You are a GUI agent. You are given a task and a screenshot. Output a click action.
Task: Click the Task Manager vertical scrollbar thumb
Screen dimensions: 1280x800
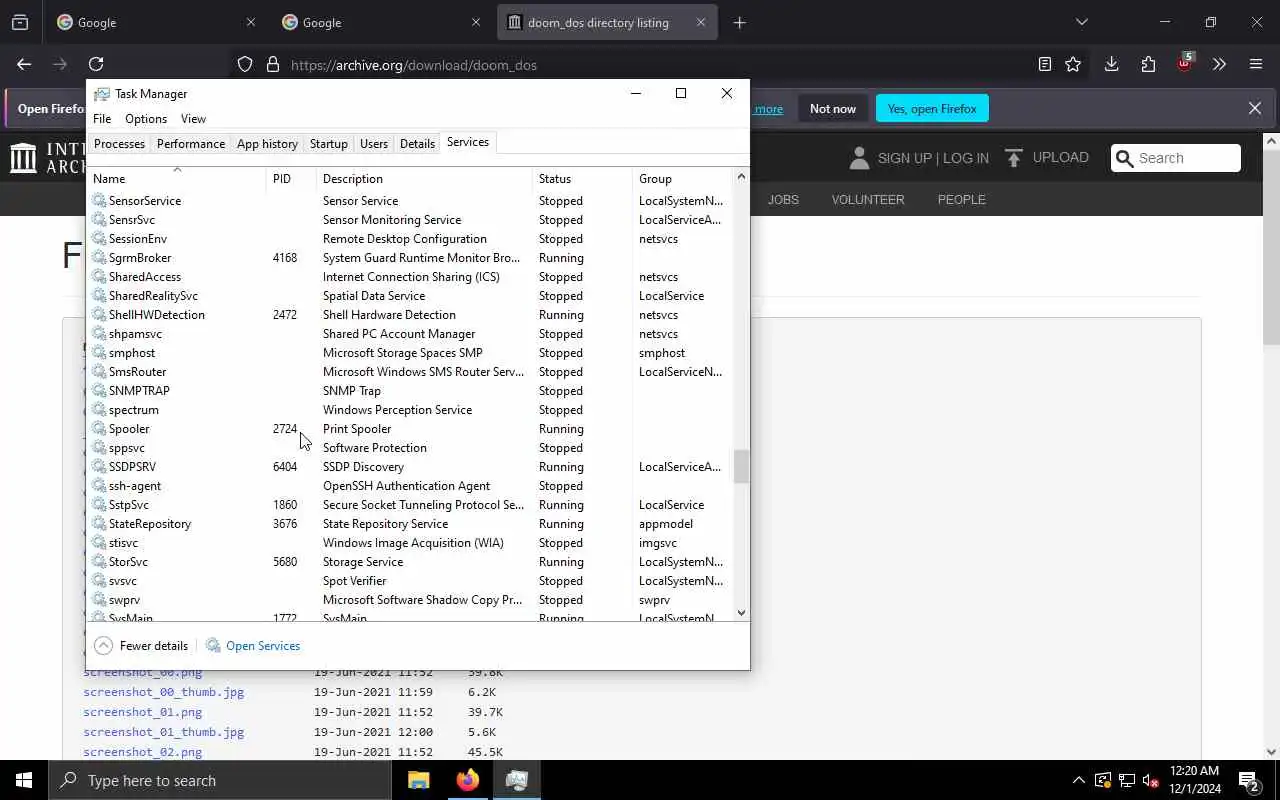coord(741,467)
